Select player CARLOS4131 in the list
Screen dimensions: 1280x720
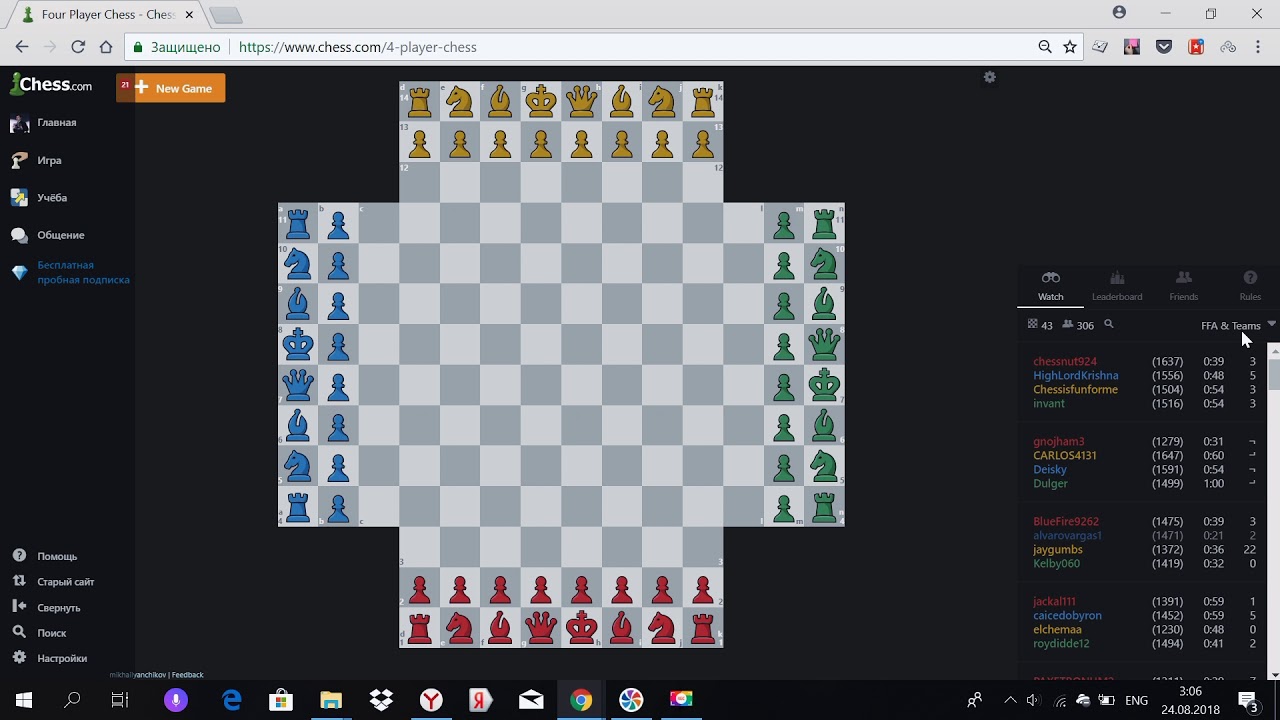(1065, 456)
